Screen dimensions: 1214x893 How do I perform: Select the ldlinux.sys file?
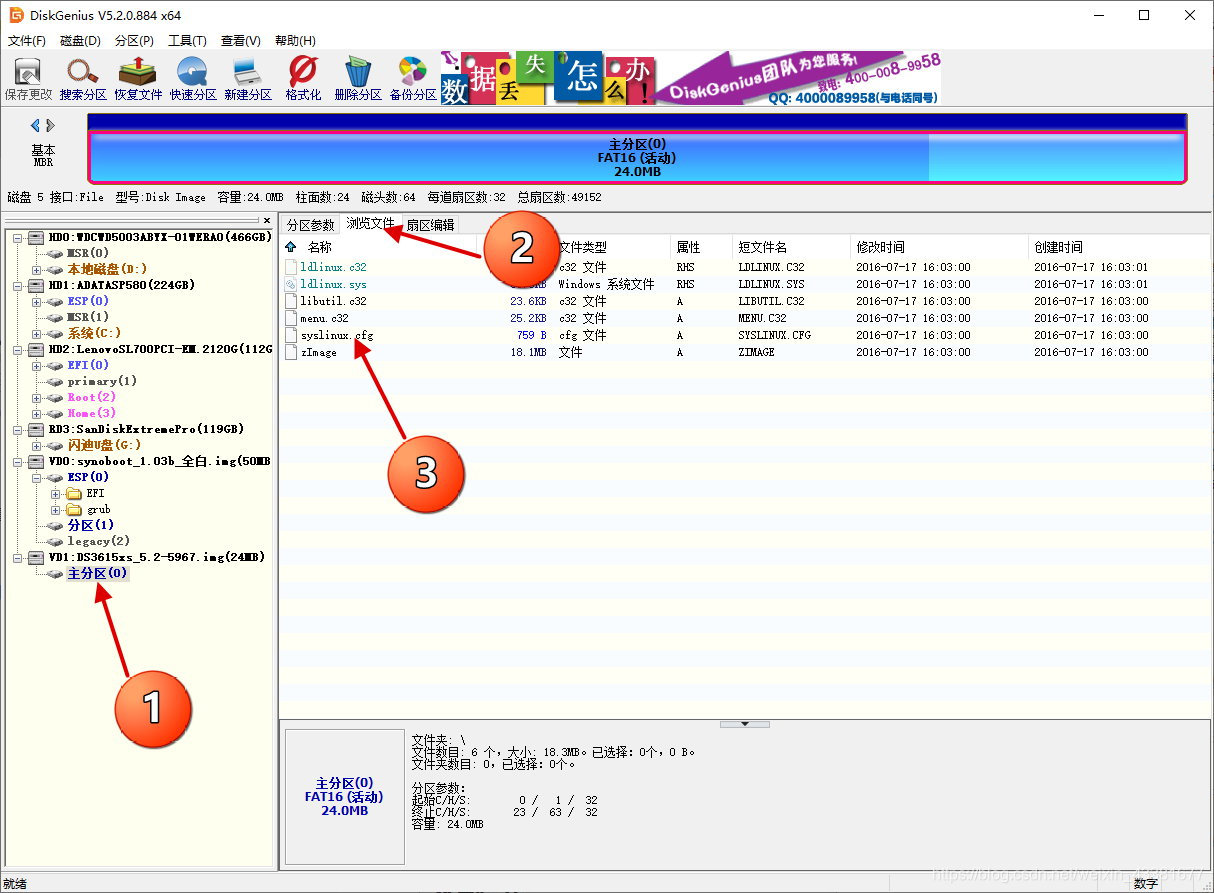tap(333, 285)
